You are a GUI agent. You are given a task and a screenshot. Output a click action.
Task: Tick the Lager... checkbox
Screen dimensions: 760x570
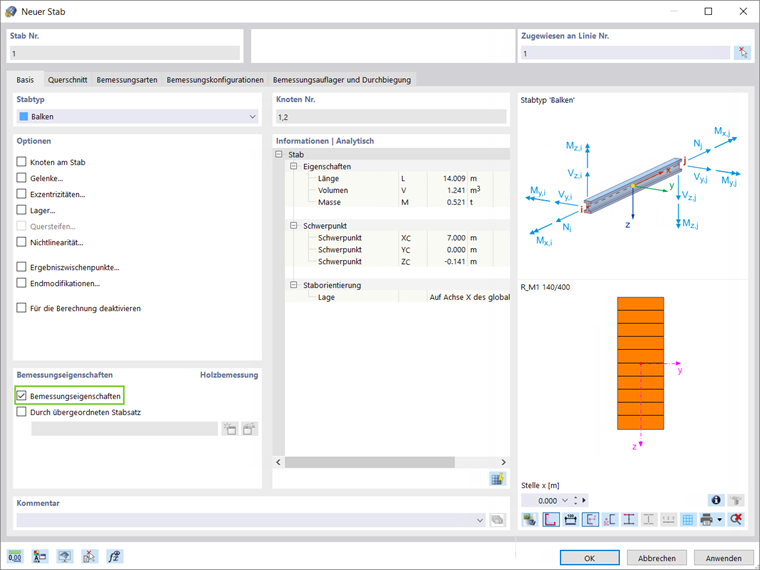tap(21, 210)
